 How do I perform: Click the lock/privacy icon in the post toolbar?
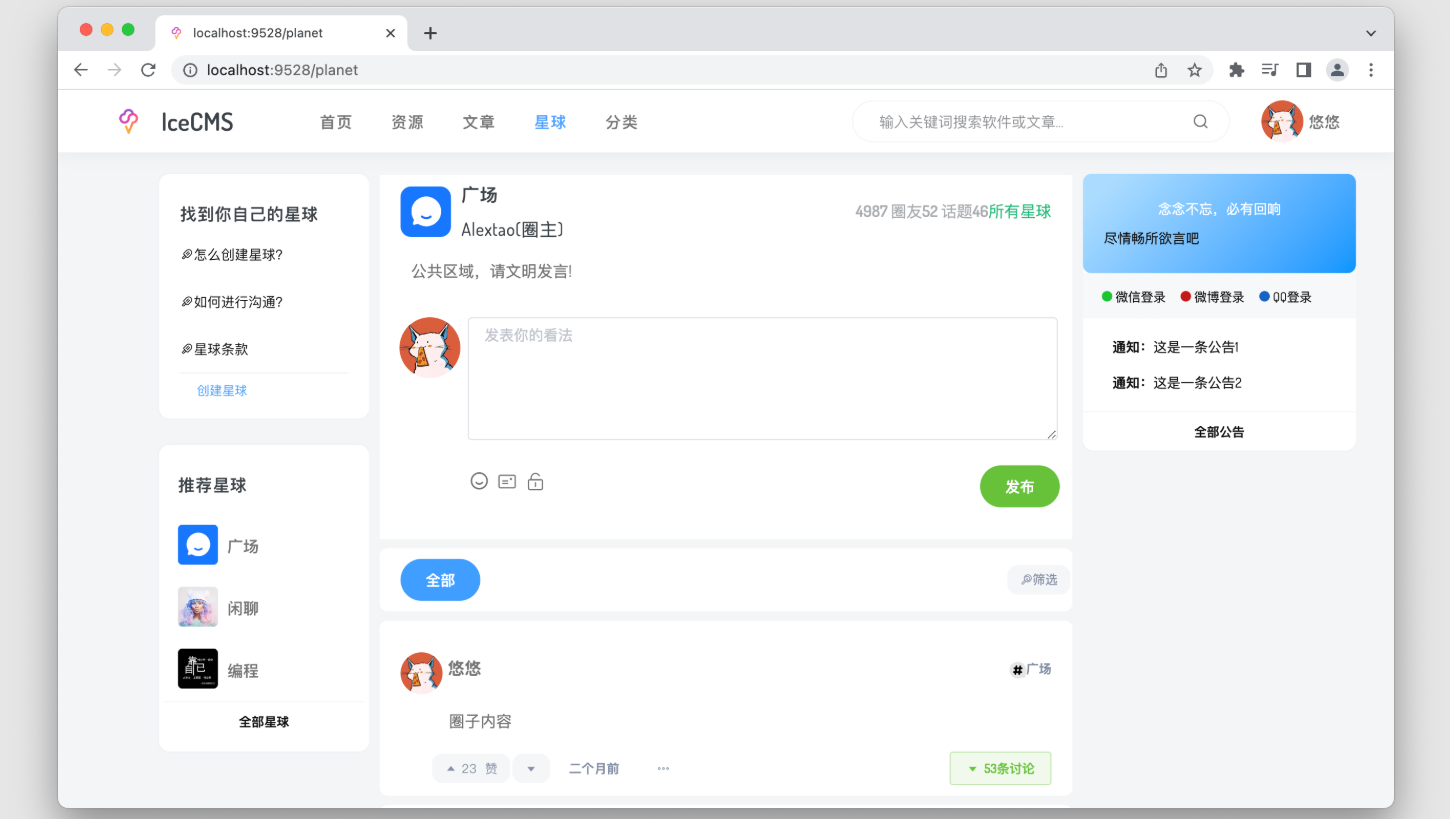click(535, 481)
